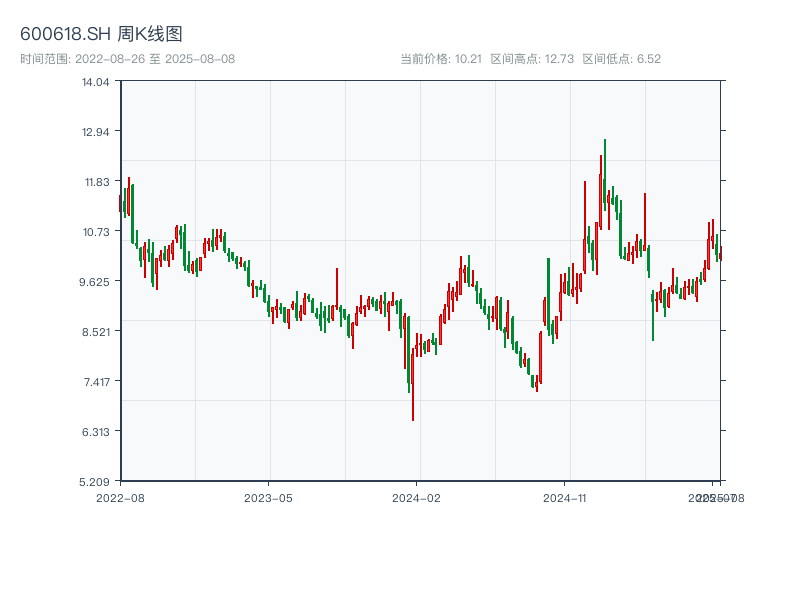Viewport: 800px width, 600px height.
Task: Click the 区间高点 12.73 label
Action: click(x=532, y=59)
